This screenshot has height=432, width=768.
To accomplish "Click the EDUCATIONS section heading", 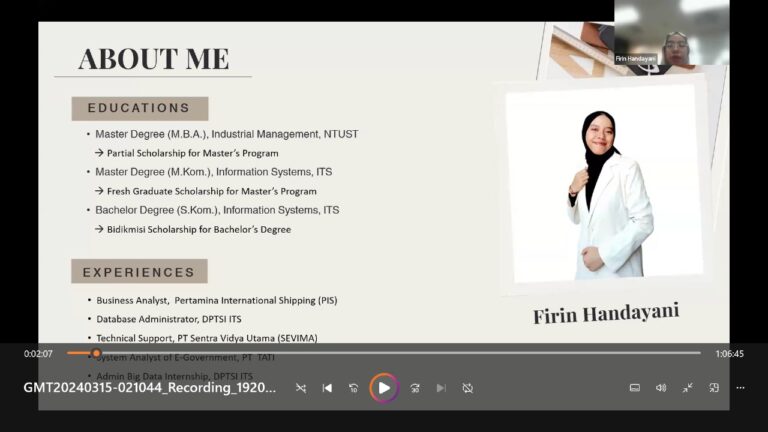I will (x=139, y=108).
